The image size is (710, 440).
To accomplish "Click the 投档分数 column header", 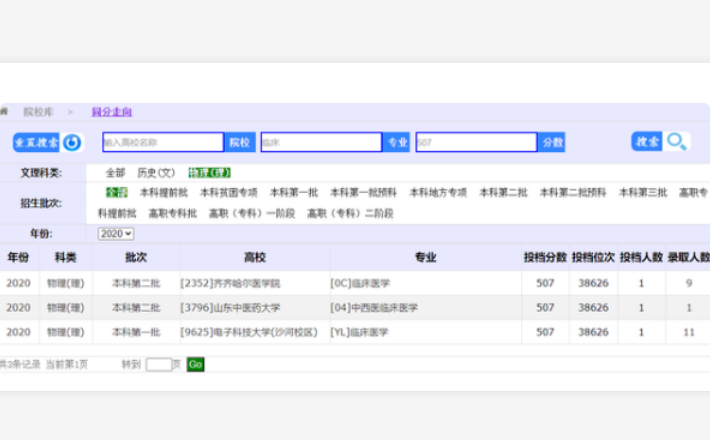I will point(545,258).
